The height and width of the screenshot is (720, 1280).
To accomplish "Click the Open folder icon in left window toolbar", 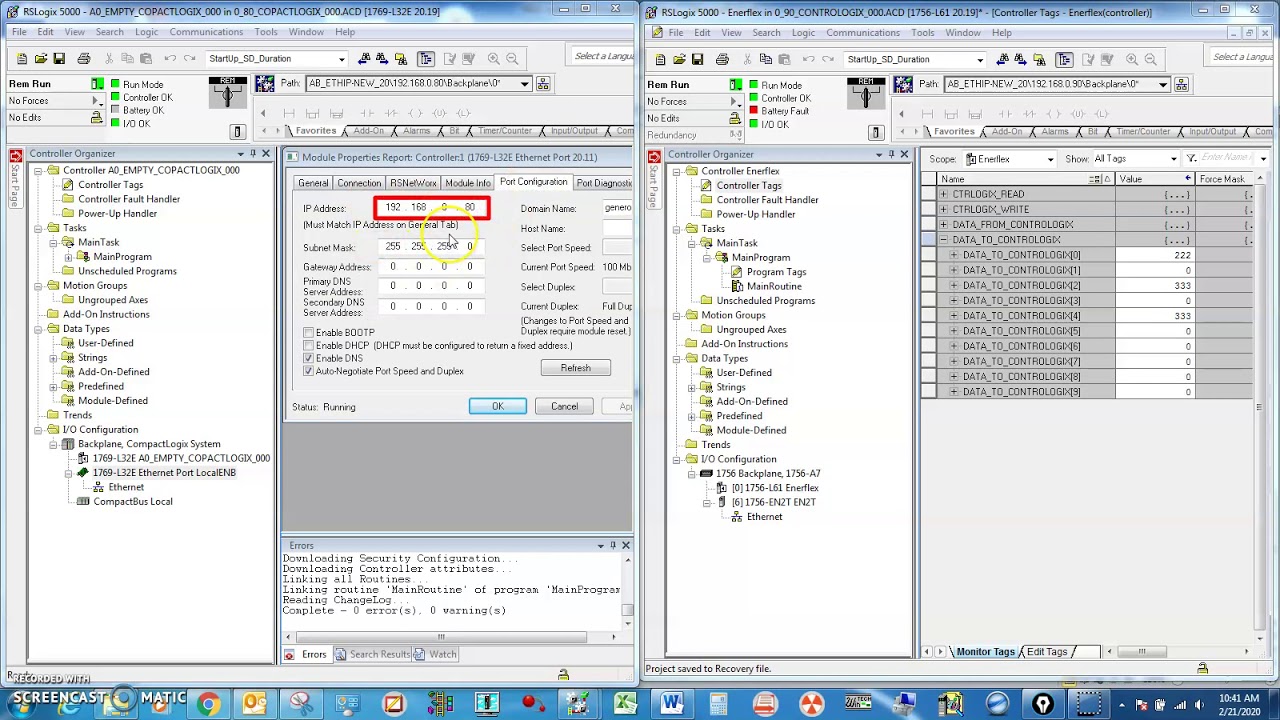I will [x=40, y=59].
